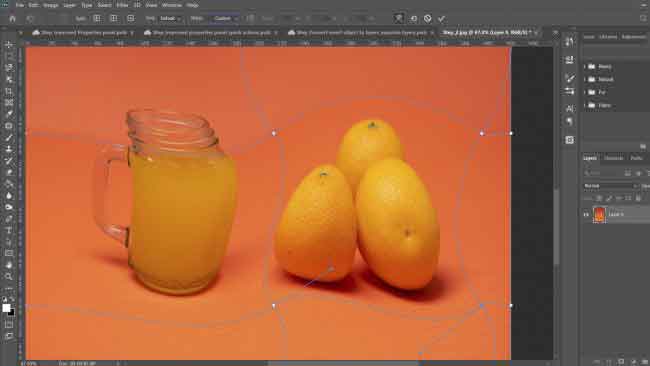Viewport: 650px width, 366px height.
Task: Click the Home icon in options bar
Action: (x=12, y=19)
